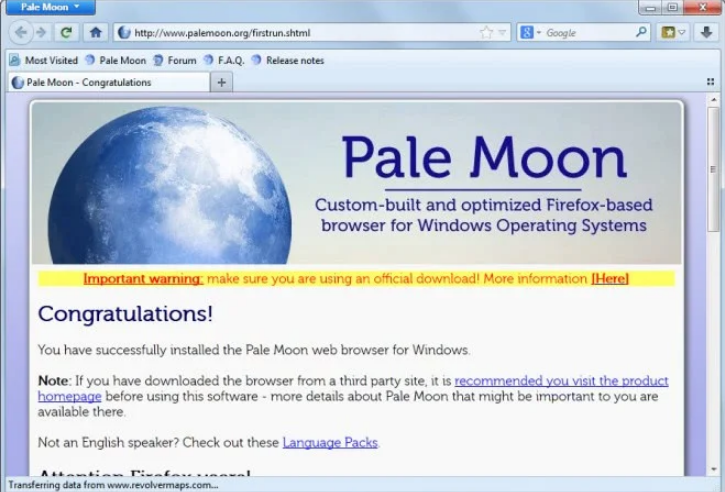This screenshot has width=725, height=492.
Task: Reload the current page
Action: tap(66, 32)
